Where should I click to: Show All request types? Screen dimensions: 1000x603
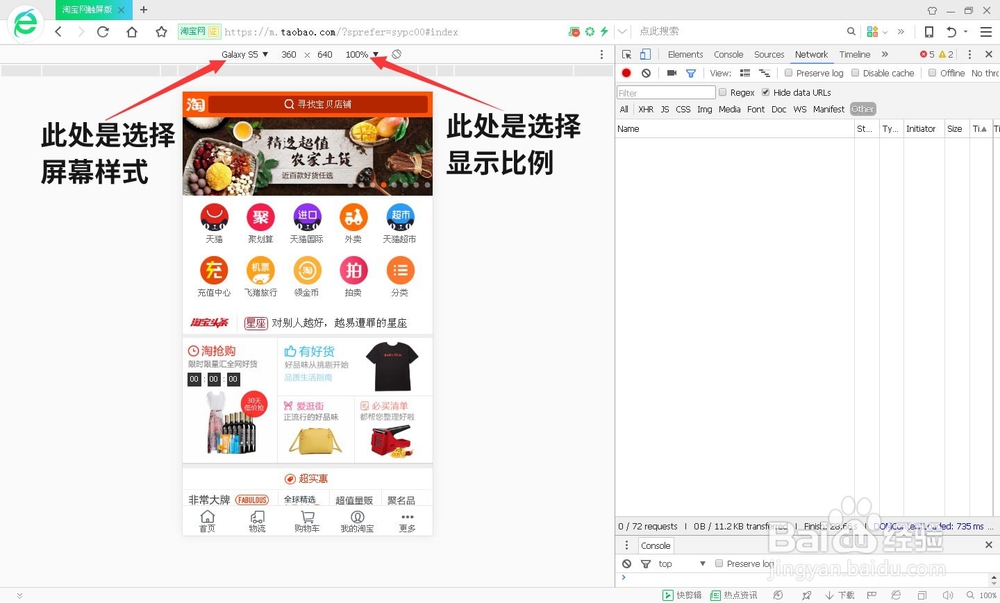coord(624,110)
